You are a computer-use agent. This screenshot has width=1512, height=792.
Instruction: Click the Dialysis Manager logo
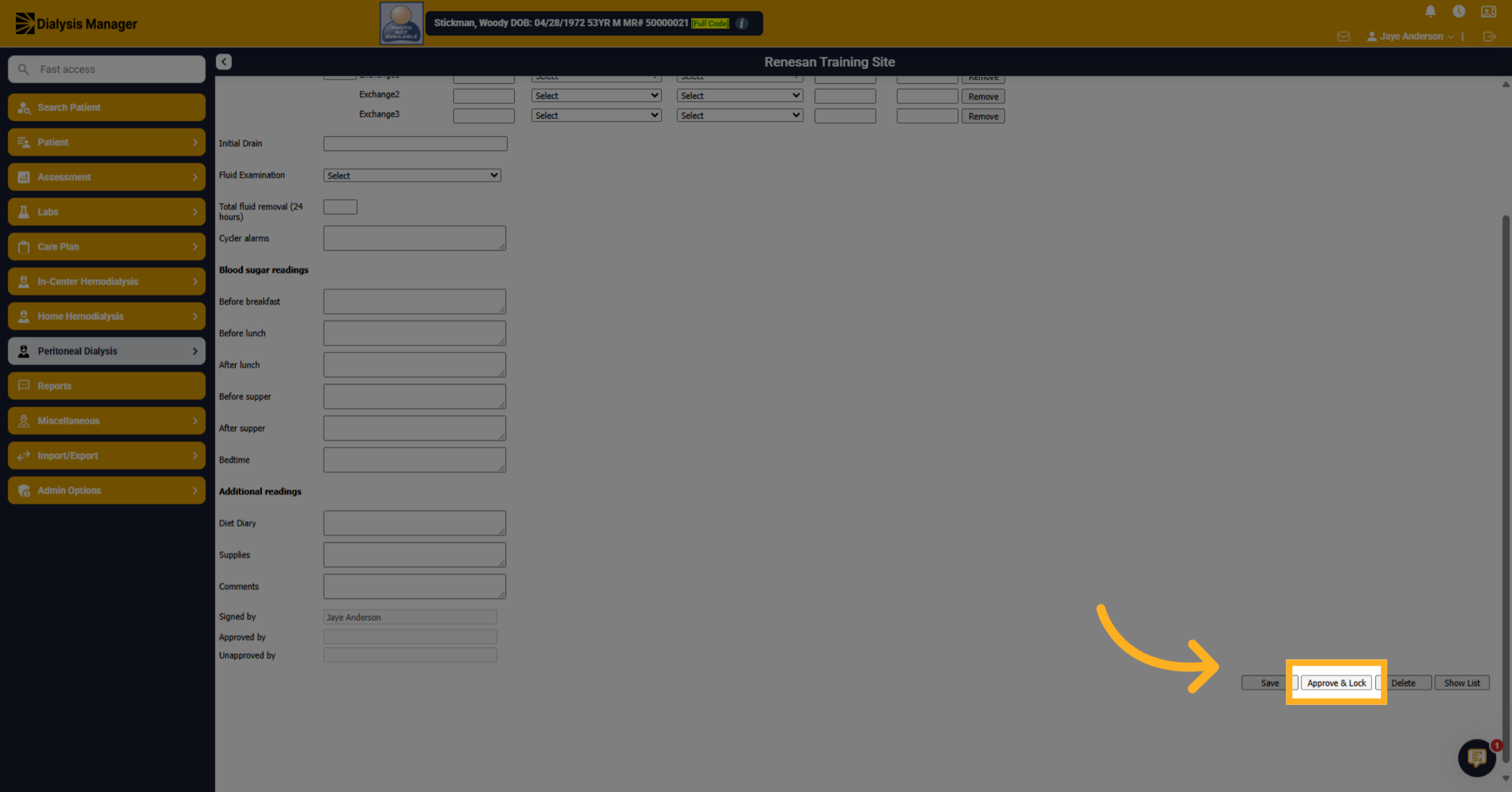pyautogui.click(x=76, y=24)
